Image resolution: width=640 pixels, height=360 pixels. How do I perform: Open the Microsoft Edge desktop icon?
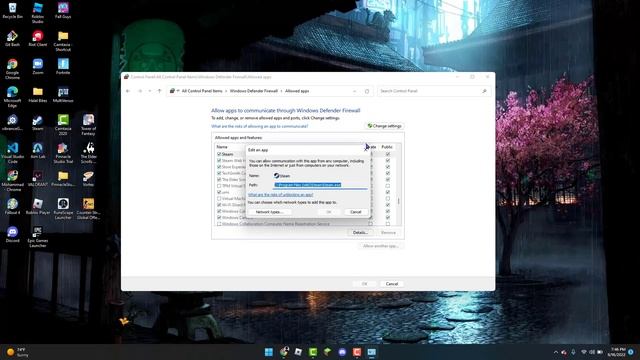(x=12, y=97)
